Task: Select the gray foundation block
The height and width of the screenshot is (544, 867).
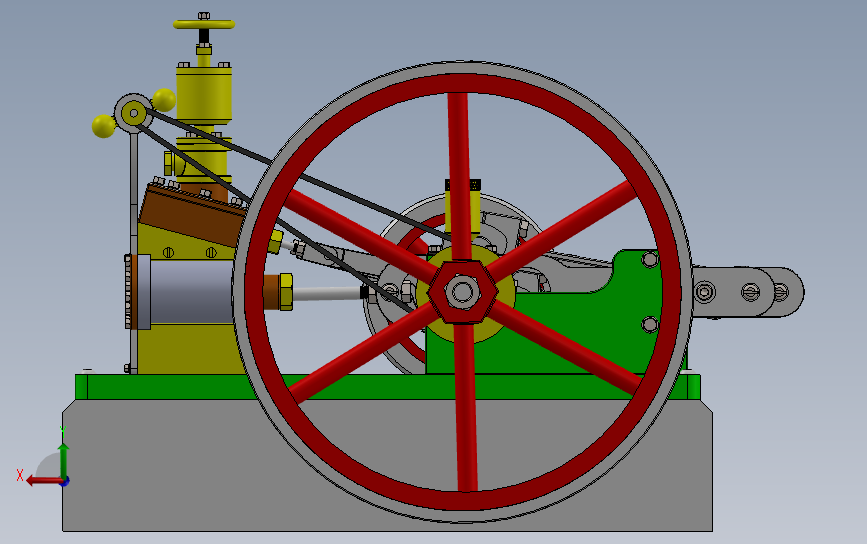Action: pyautogui.click(x=387, y=465)
